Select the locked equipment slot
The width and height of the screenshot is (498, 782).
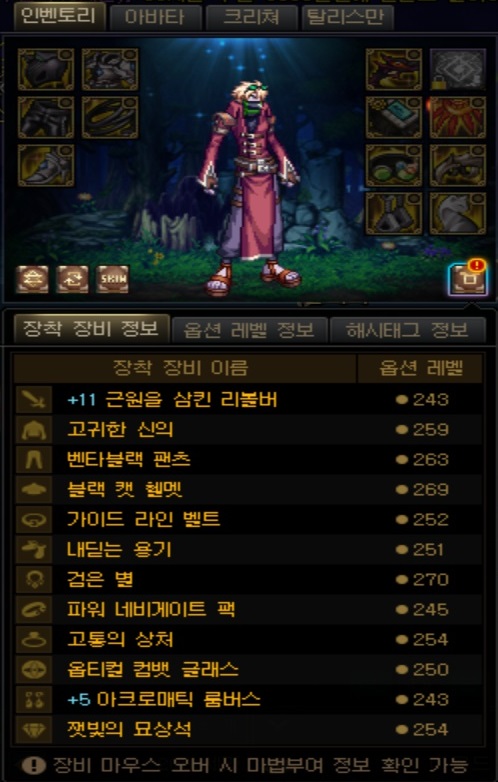458,70
